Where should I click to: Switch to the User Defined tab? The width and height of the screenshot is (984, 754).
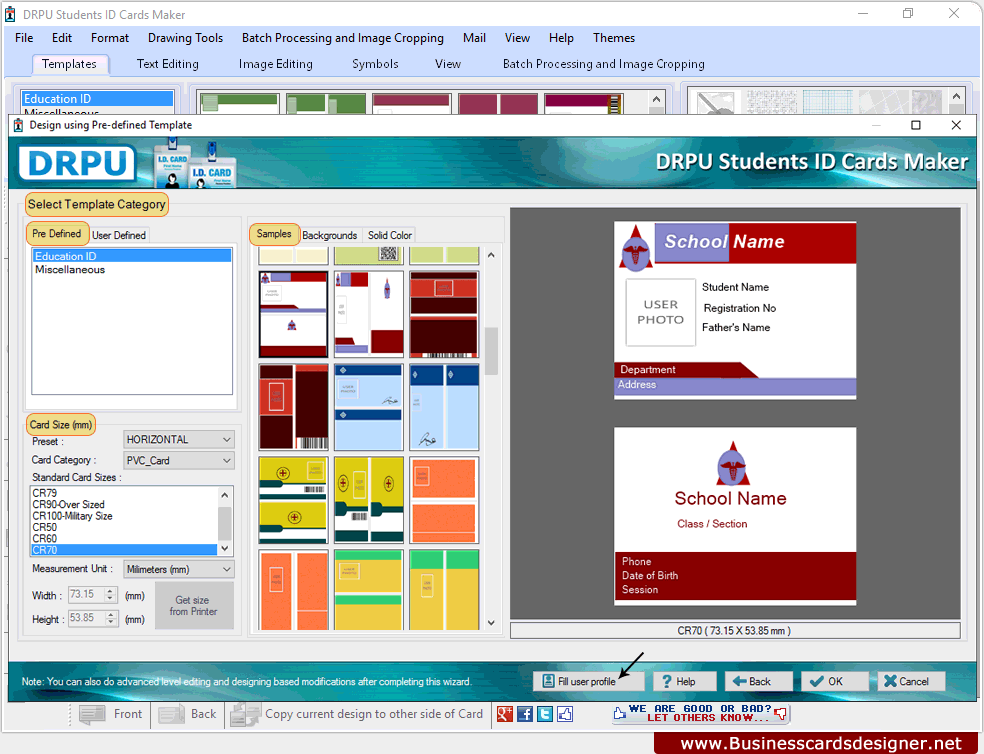click(119, 235)
